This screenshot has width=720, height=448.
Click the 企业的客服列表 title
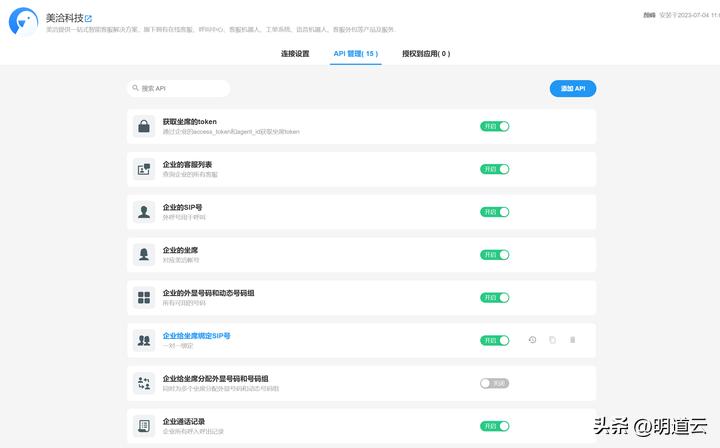pos(187,164)
